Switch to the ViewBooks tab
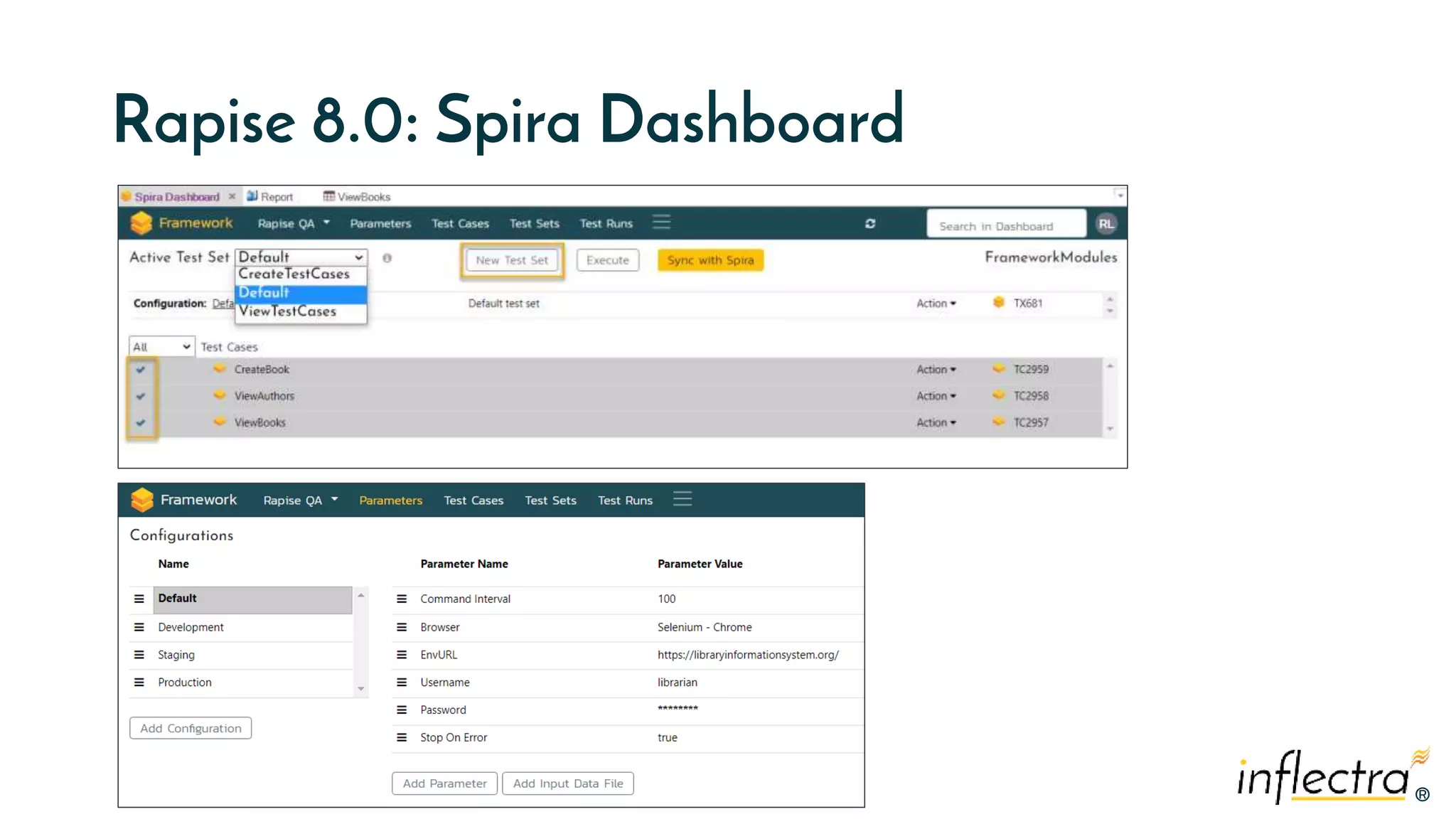This screenshot has width=1456, height=819. [357, 197]
